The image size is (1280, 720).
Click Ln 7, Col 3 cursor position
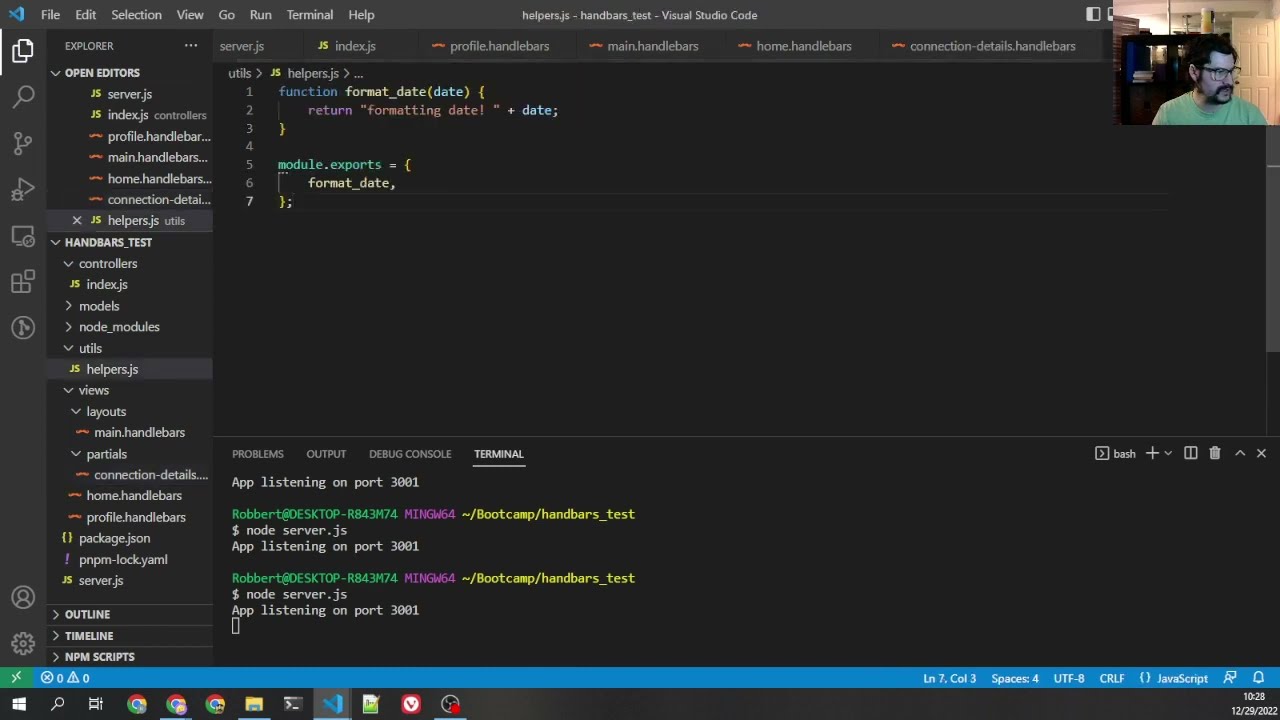point(949,678)
